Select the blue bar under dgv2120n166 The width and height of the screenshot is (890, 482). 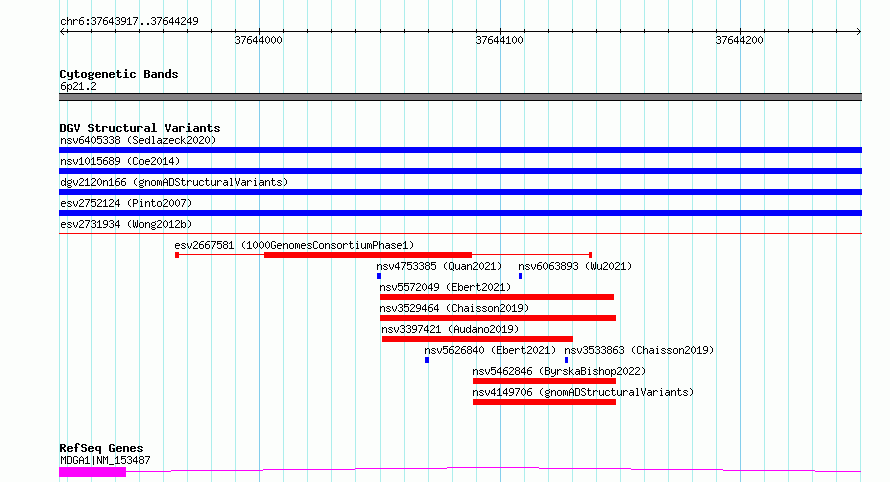coord(460,192)
